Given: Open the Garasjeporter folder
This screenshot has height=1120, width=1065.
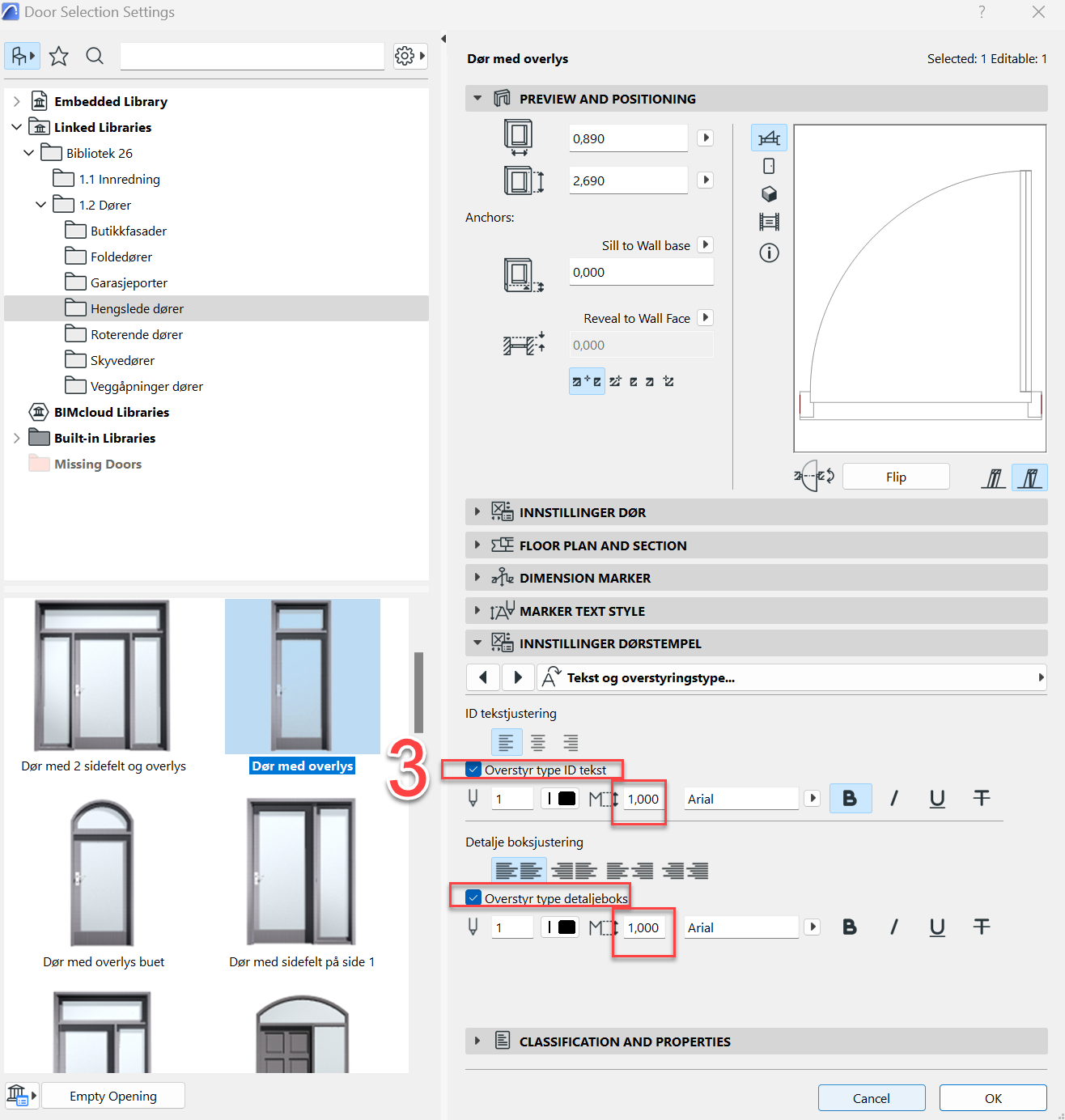Looking at the screenshot, I should (x=129, y=282).
